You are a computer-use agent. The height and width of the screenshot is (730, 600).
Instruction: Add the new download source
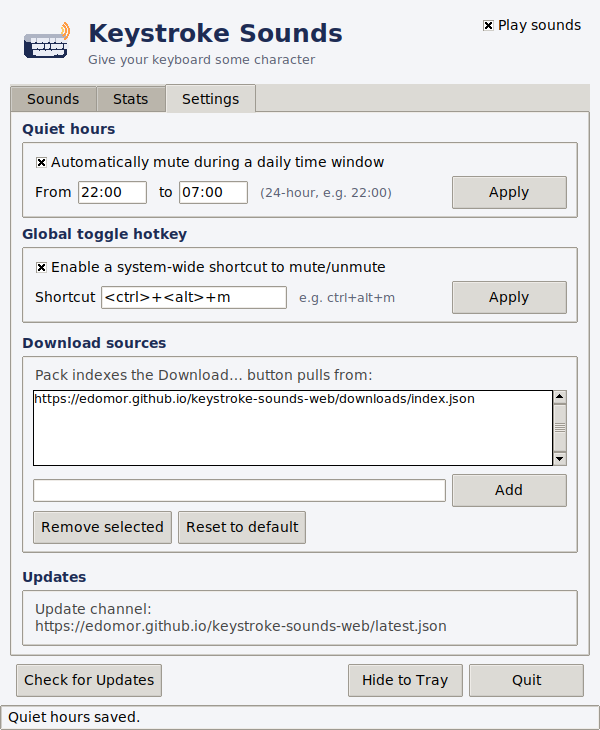tap(509, 490)
